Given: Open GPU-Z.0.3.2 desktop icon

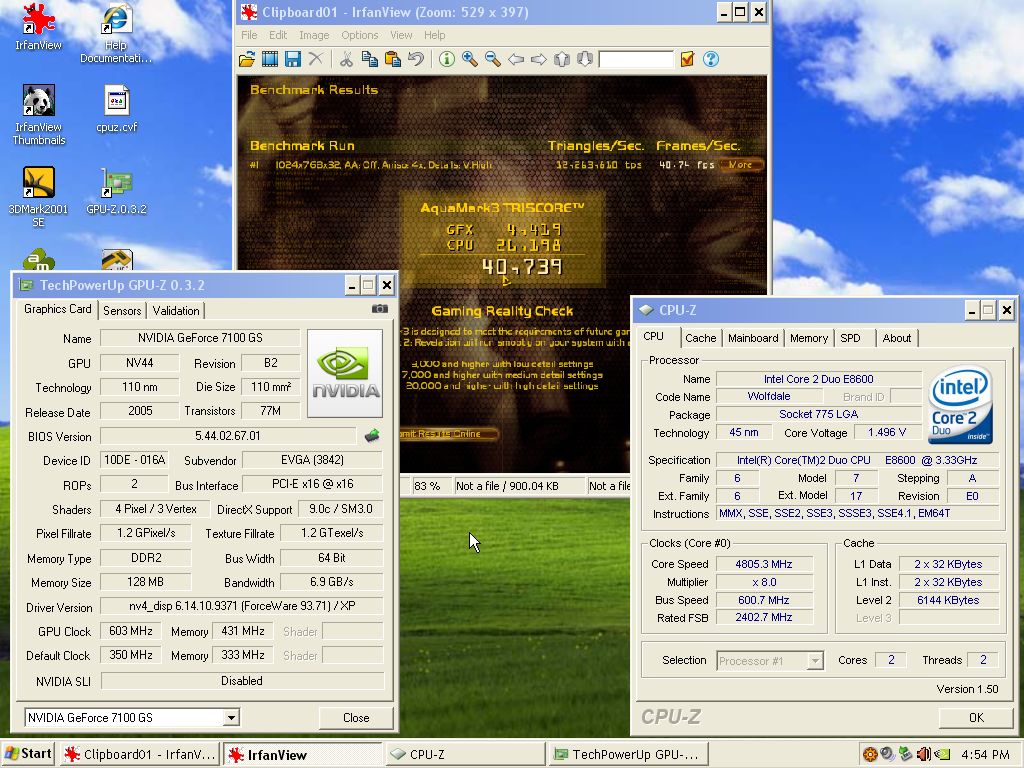Looking at the screenshot, I should pyautogui.click(x=116, y=191).
